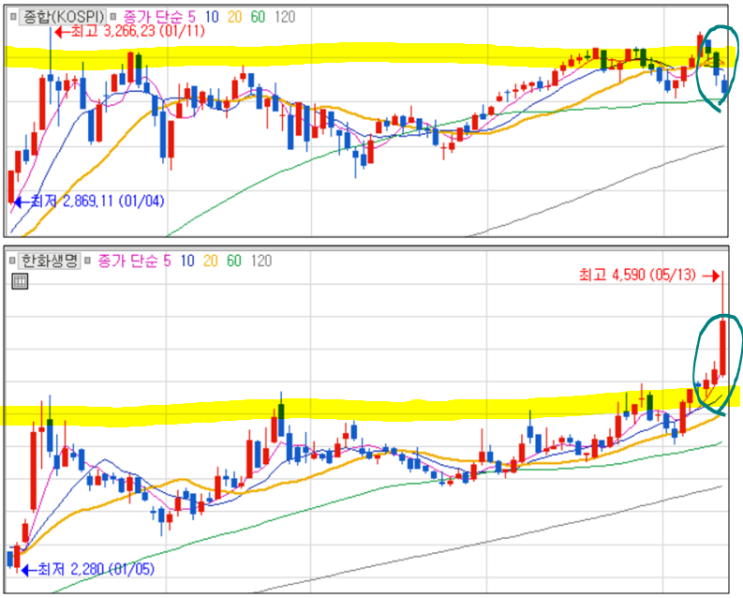743x598 pixels.
Task: Select the 120-day moving average in KOSPI legend
Action: coord(285,17)
